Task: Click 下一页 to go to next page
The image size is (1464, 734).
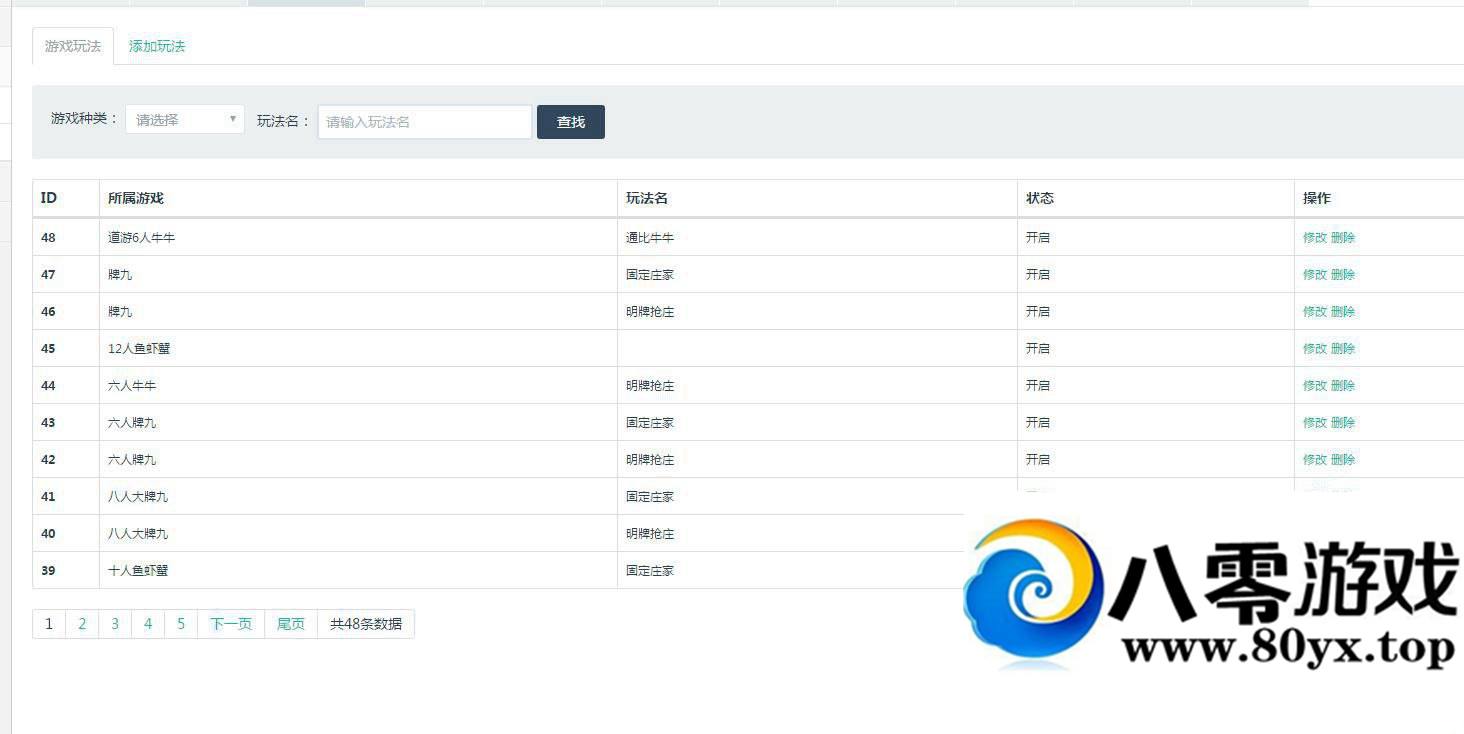Action: (x=231, y=624)
